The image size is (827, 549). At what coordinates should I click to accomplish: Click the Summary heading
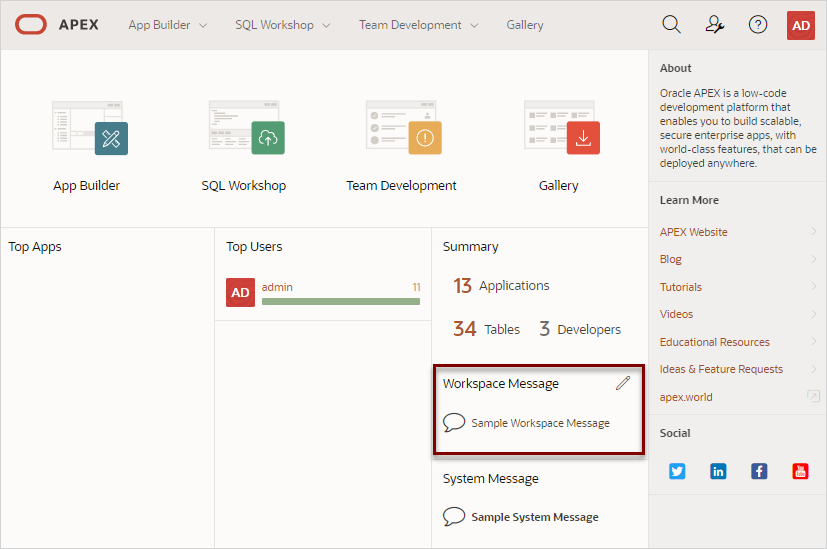tap(470, 247)
